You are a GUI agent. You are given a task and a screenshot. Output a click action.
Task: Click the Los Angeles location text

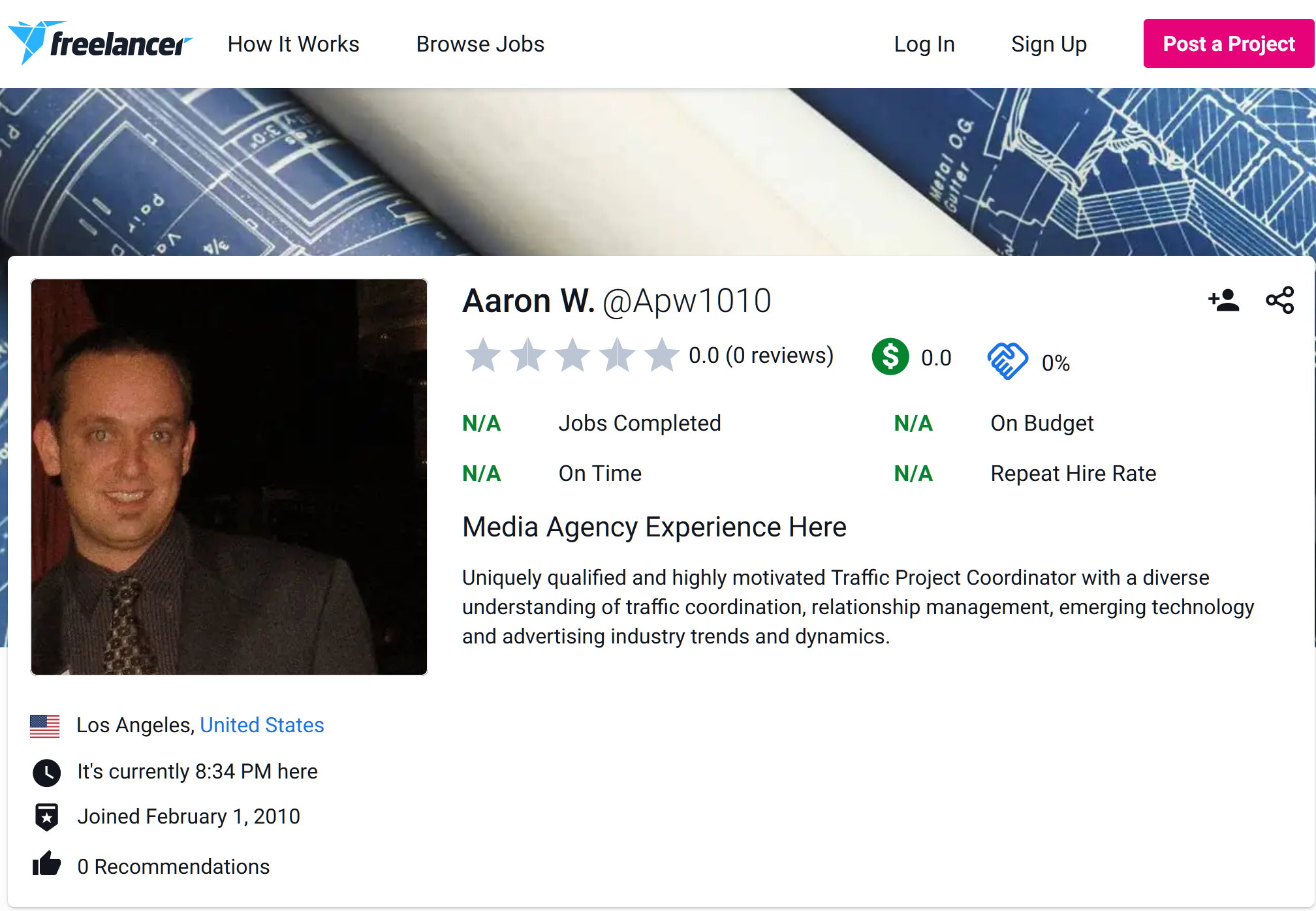pos(136,725)
